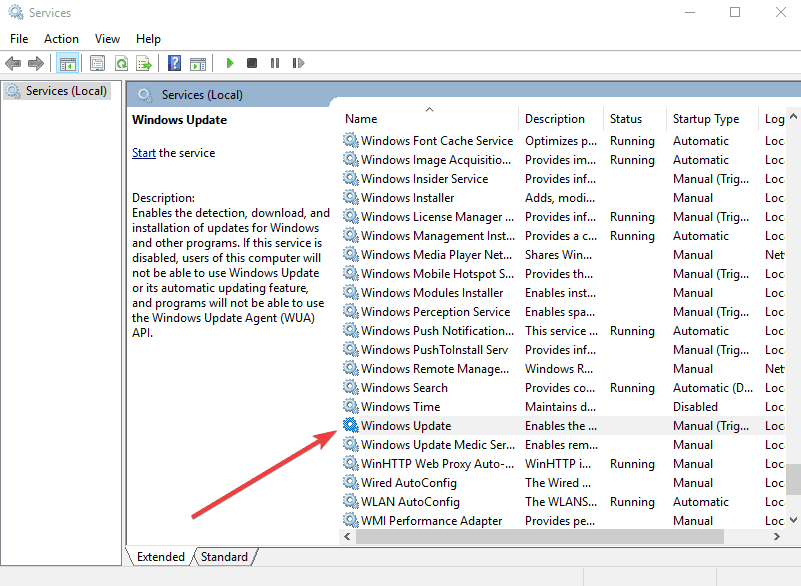Click Running status of Windows Search
This screenshot has height=586, width=801.
click(x=632, y=388)
